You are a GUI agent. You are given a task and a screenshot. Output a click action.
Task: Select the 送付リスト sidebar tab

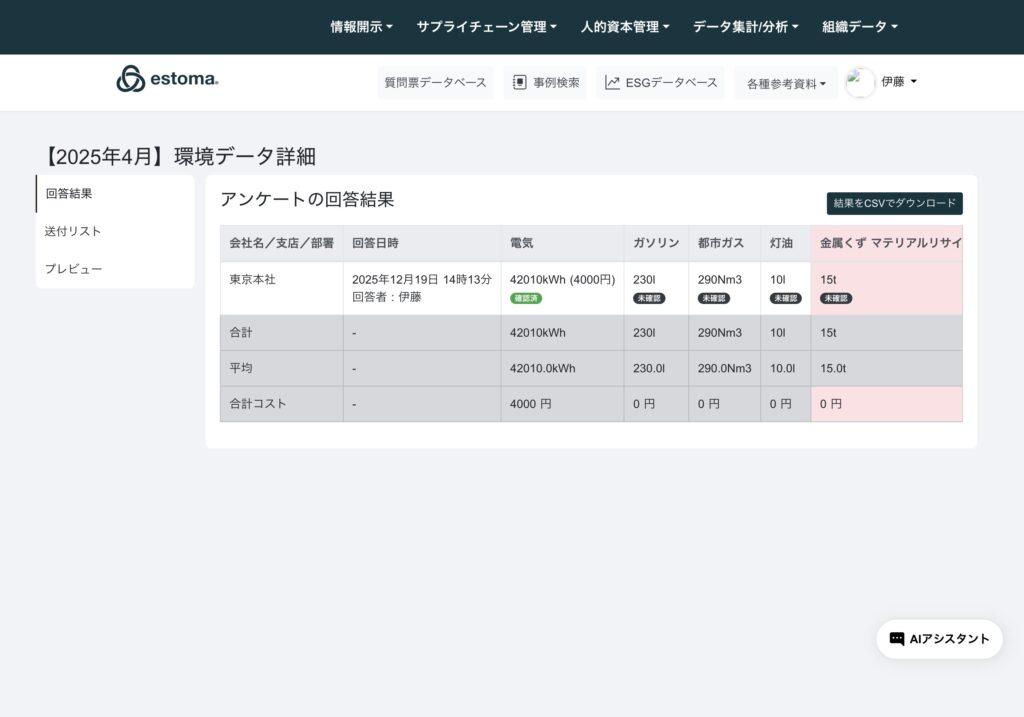point(73,231)
